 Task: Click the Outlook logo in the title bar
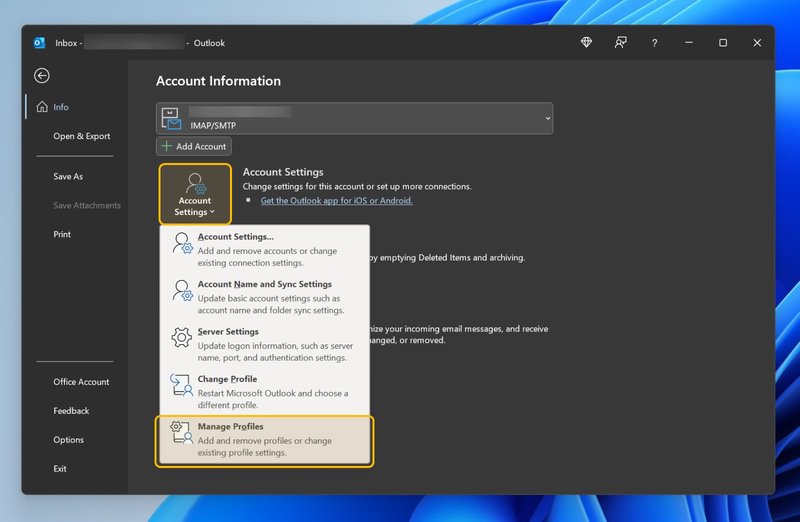click(x=39, y=43)
